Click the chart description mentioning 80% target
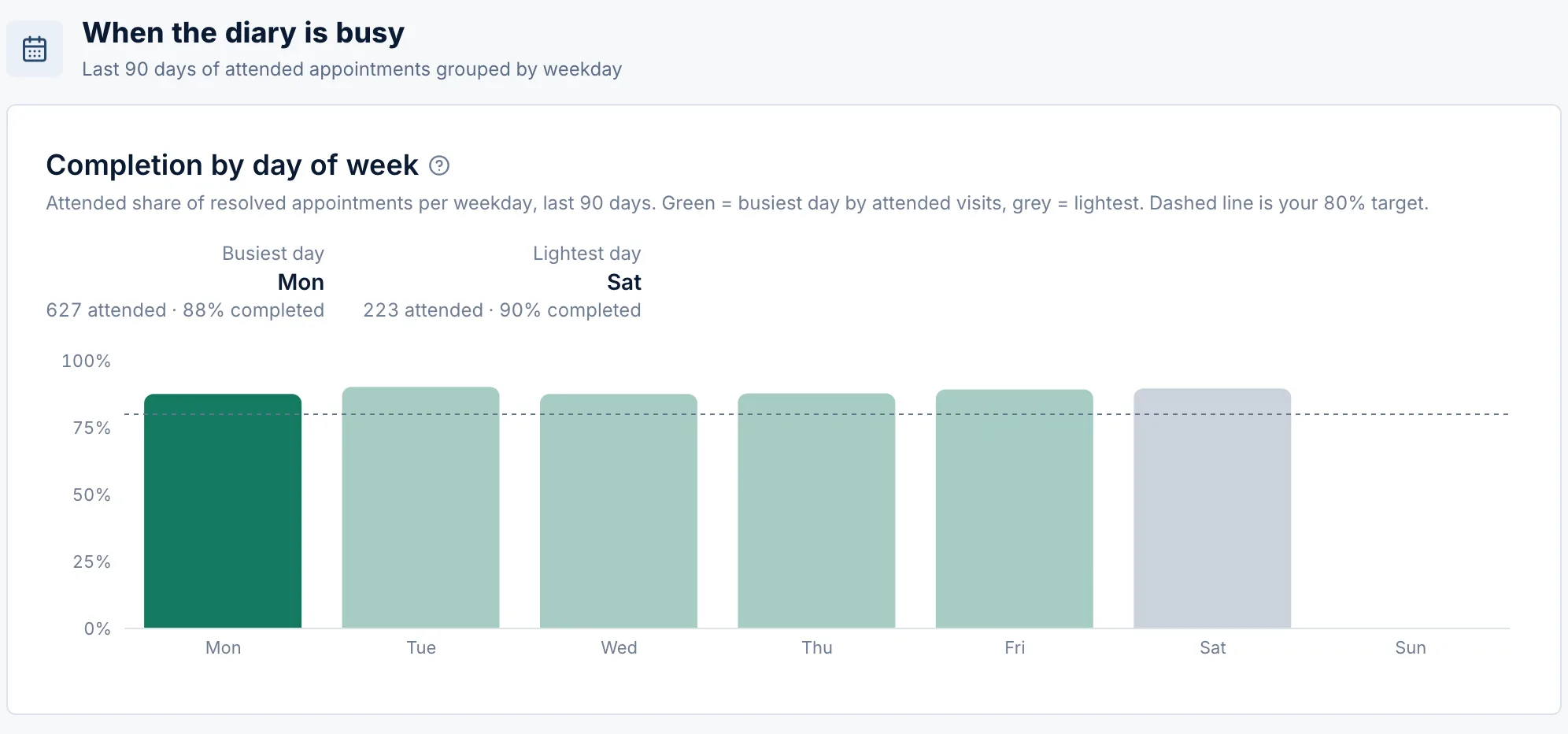 [737, 203]
